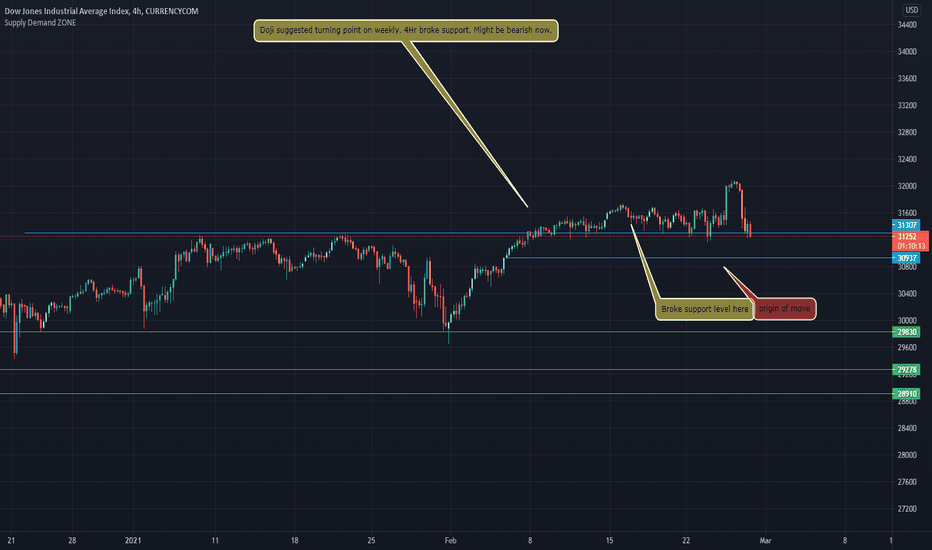Select the Doji suggested turning point callout
This screenshot has width=932, height=550.
click(x=406, y=30)
